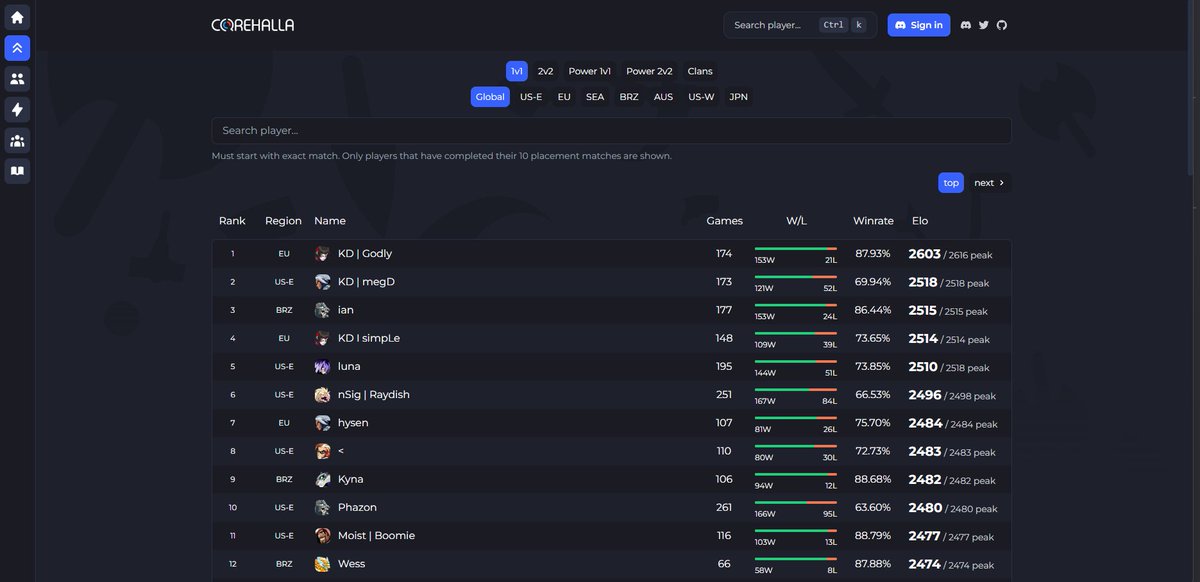Viewport: 1200px width, 582px height.
Task: Click Kyna's legend avatar
Action: point(322,479)
